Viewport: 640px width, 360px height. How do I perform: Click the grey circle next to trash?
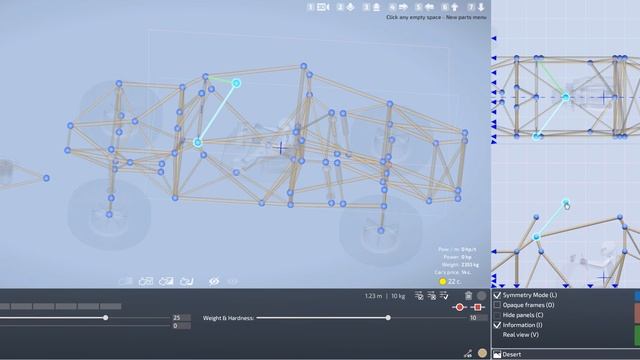click(482, 296)
